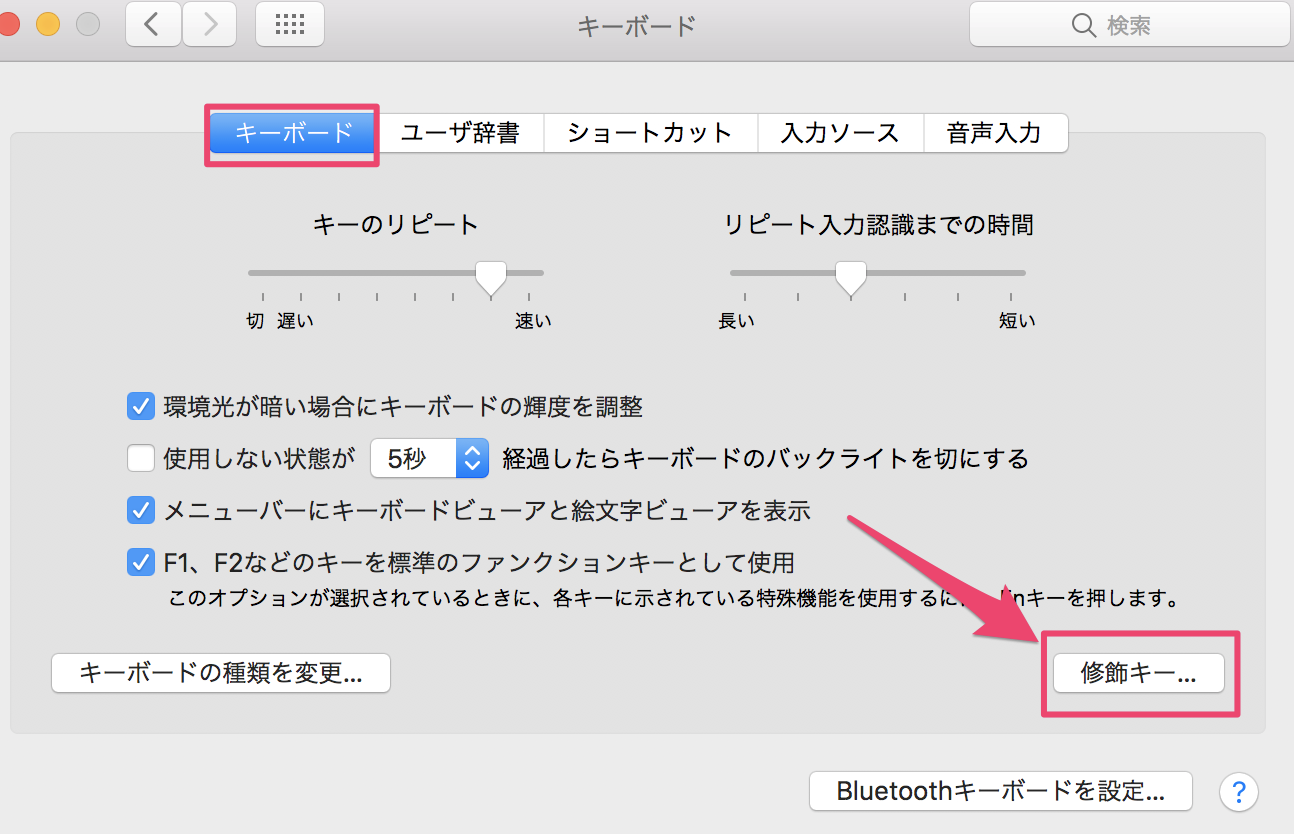This screenshot has height=834, width=1294.
Task: Enable backlight timeout after idle
Action: coord(141,456)
